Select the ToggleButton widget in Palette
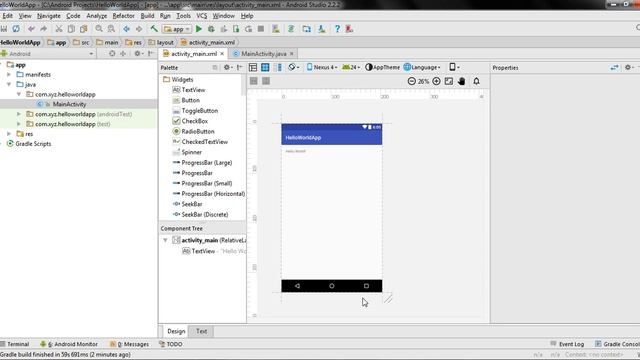The height and width of the screenshot is (360, 640). click(195, 111)
